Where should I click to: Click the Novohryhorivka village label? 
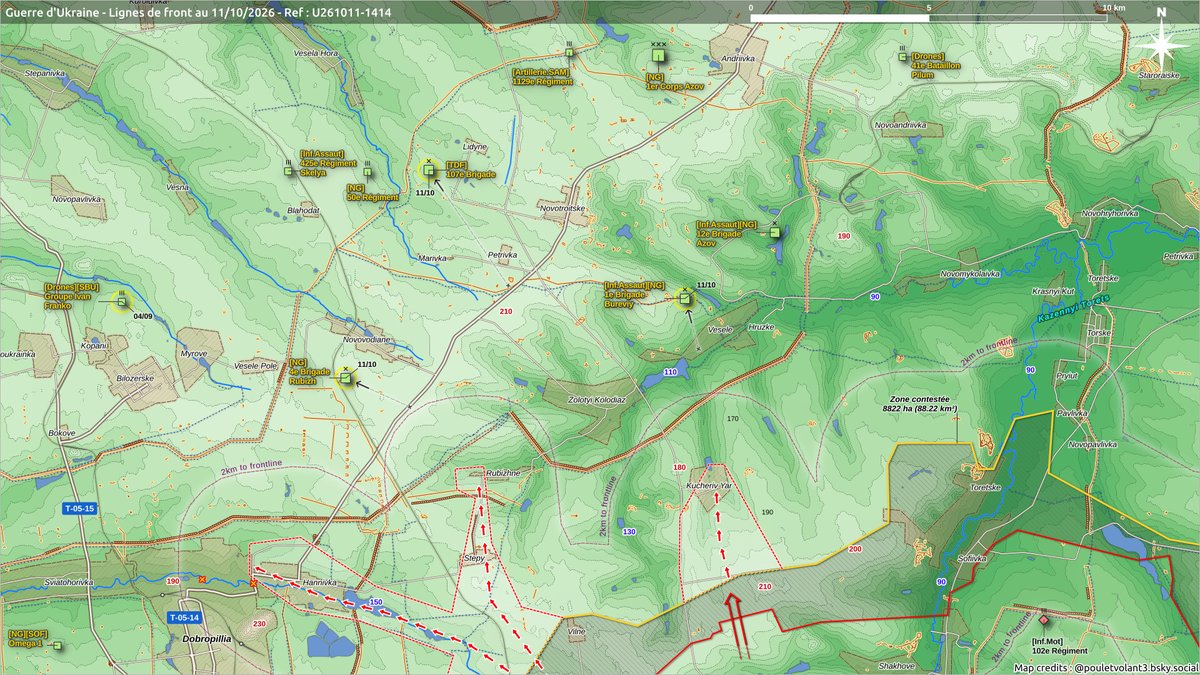[1110, 213]
